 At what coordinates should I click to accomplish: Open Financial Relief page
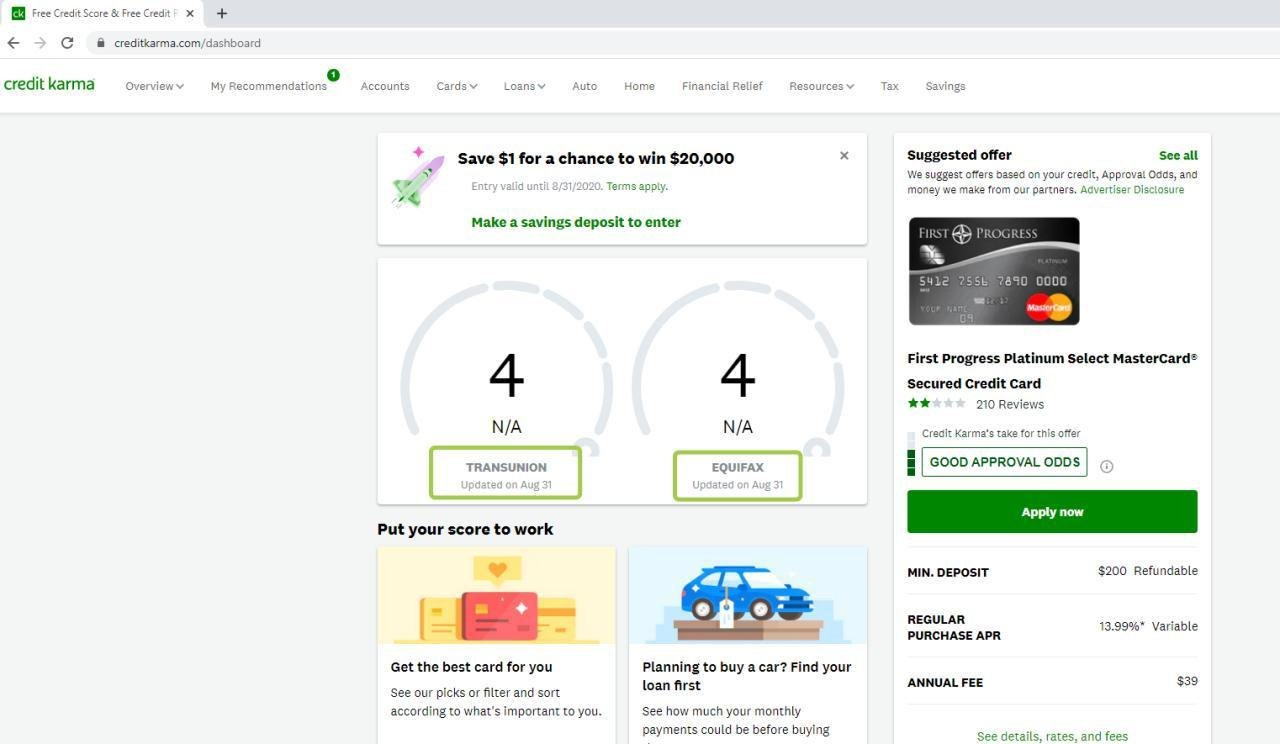[x=722, y=86]
